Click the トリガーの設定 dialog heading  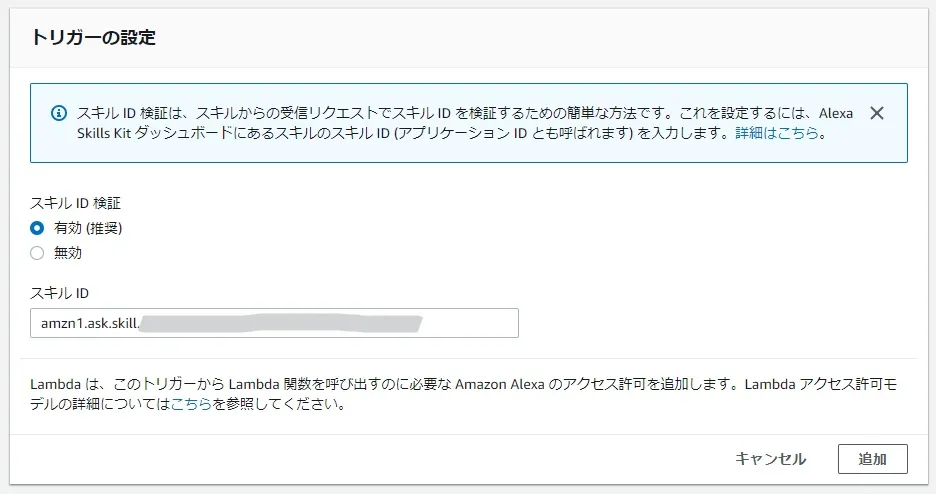pos(92,38)
